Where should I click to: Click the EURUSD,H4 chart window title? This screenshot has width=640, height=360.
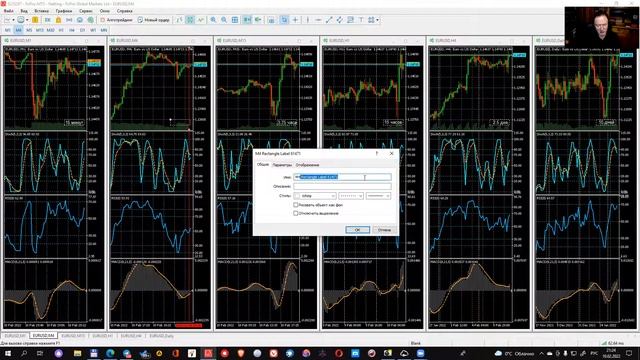click(x=445, y=40)
